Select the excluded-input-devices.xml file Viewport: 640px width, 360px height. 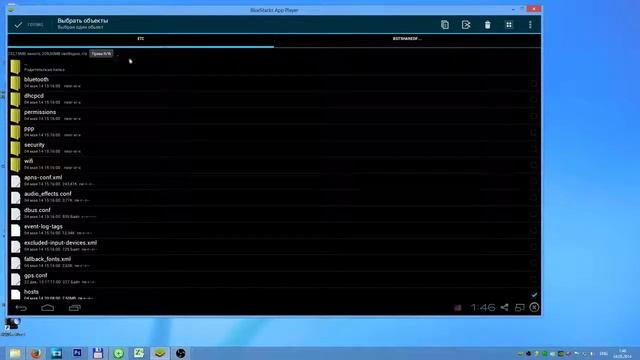[x=274, y=246]
